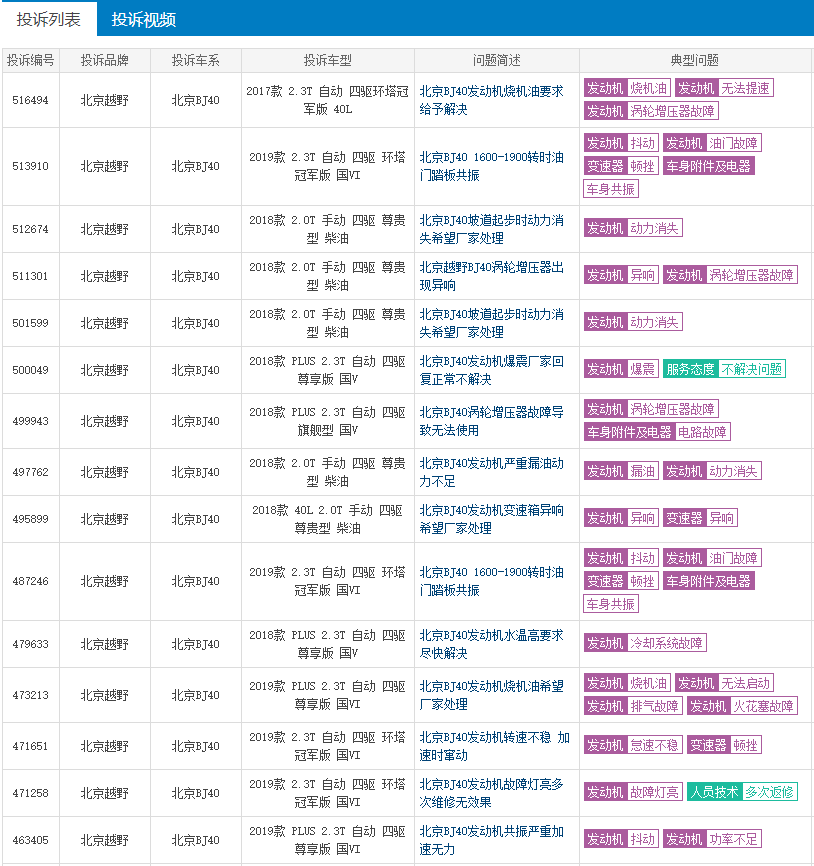Click 发动机 故障灯亮 tag
The image size is (814, 866).
633,793
